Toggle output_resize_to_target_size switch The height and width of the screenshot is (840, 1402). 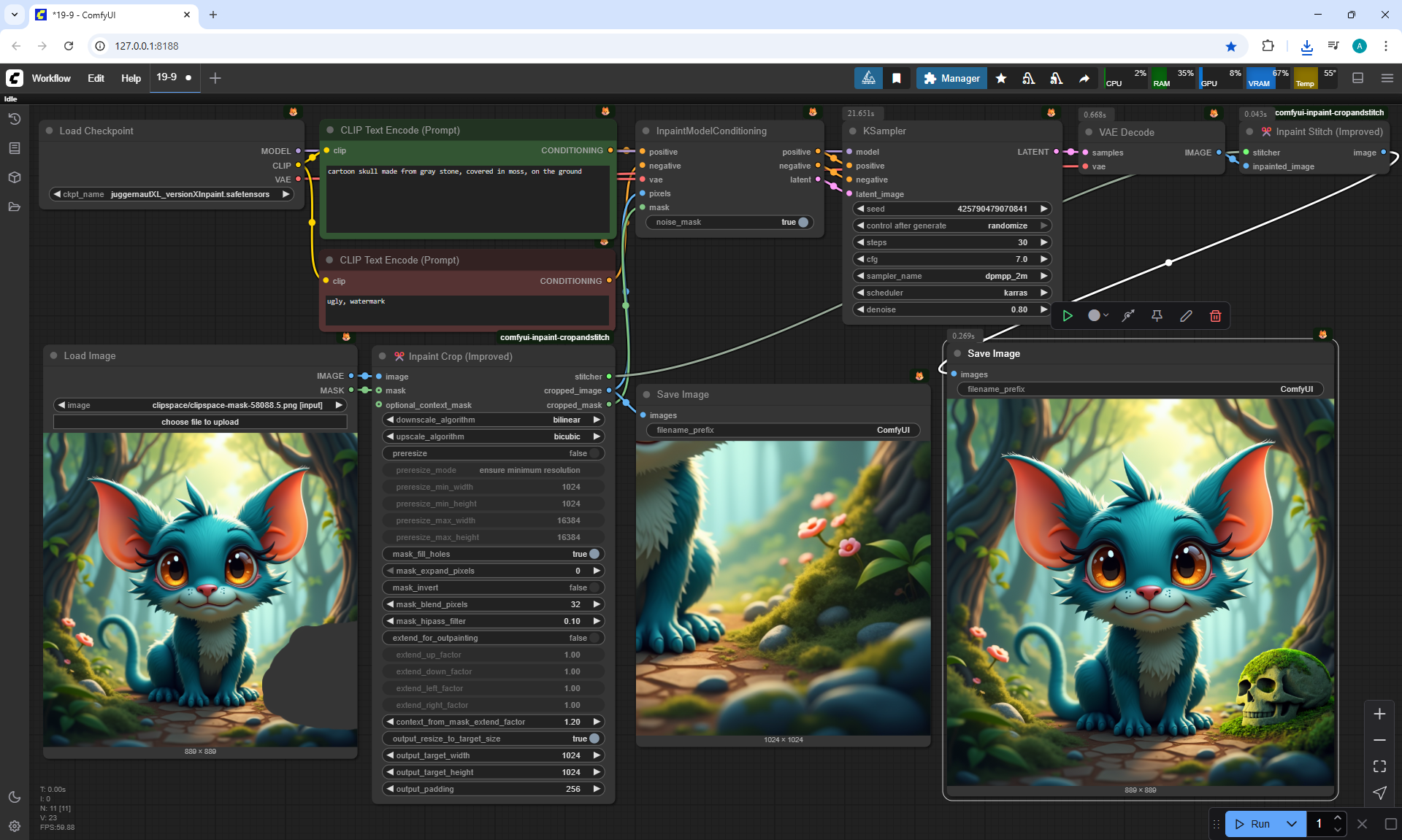click(594, 739)
